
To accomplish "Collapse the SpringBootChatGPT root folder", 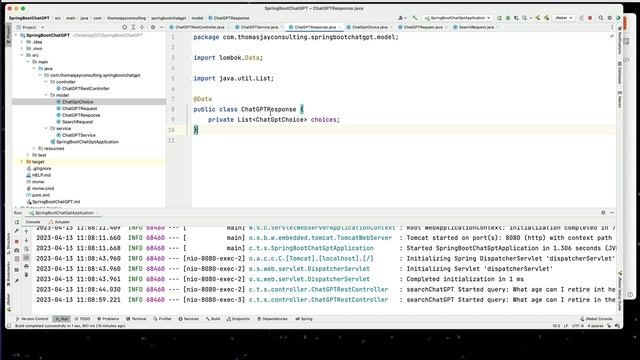I will pyautogui.click(x=16, y=36).
